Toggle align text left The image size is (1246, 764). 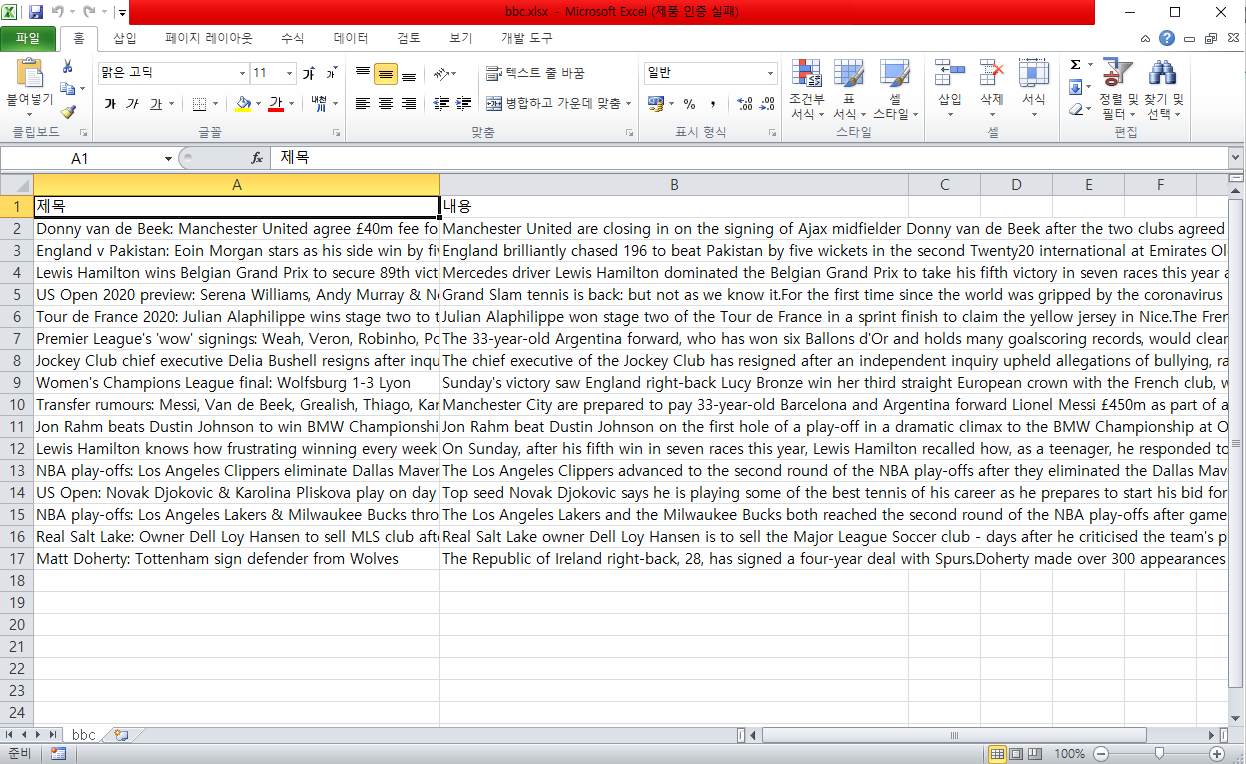pos(363,104)
